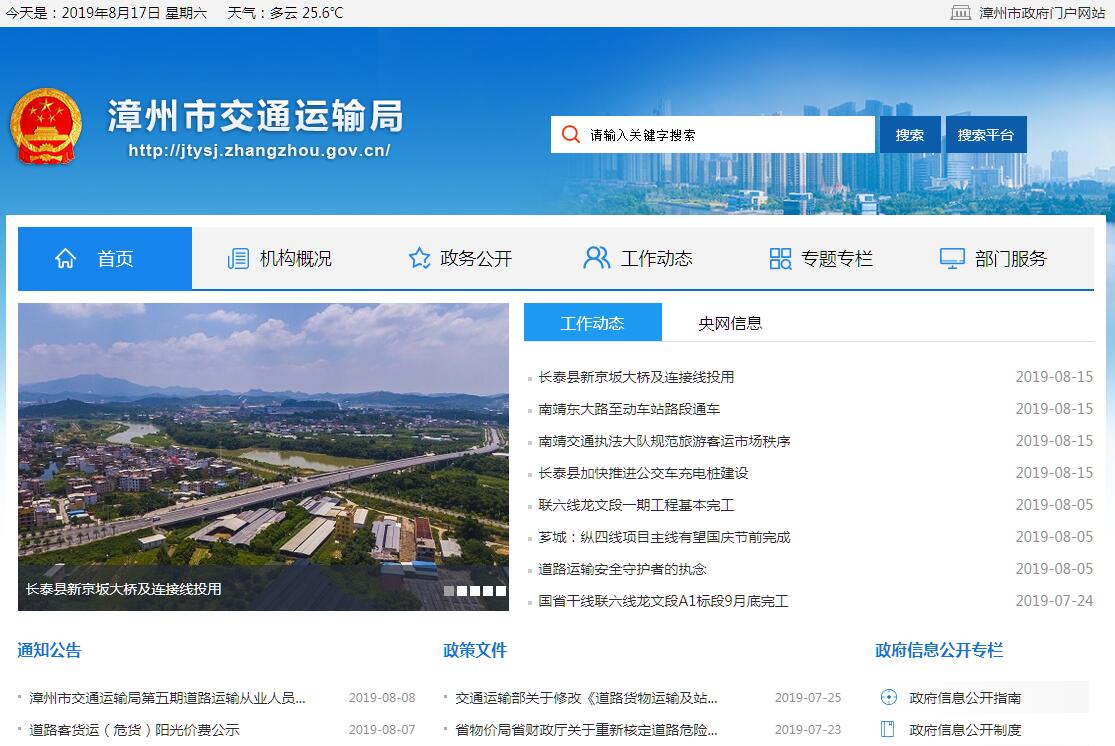Select the 工作动态 news tab
The image size is (1115, 746).
tap(592, 323)
